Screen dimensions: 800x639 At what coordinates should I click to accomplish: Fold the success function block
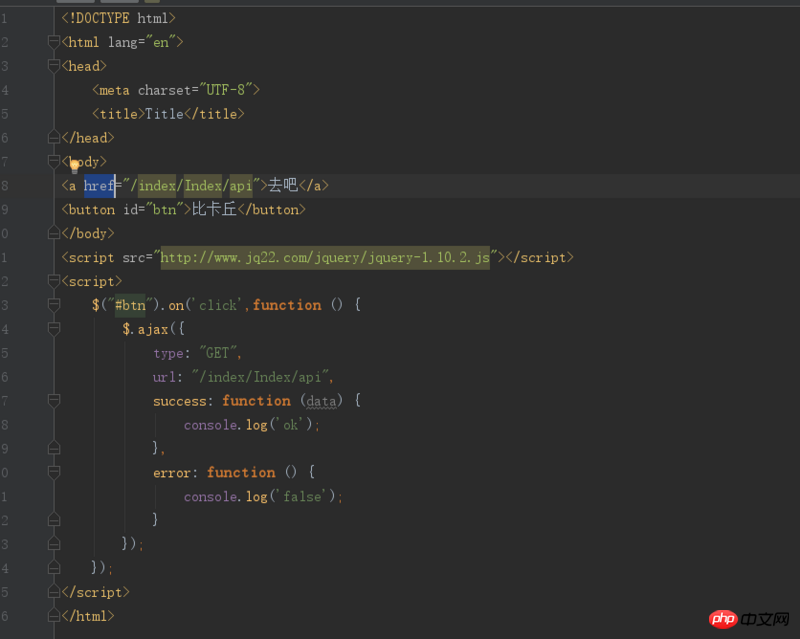pyautogui.click(x=54, y=401)
